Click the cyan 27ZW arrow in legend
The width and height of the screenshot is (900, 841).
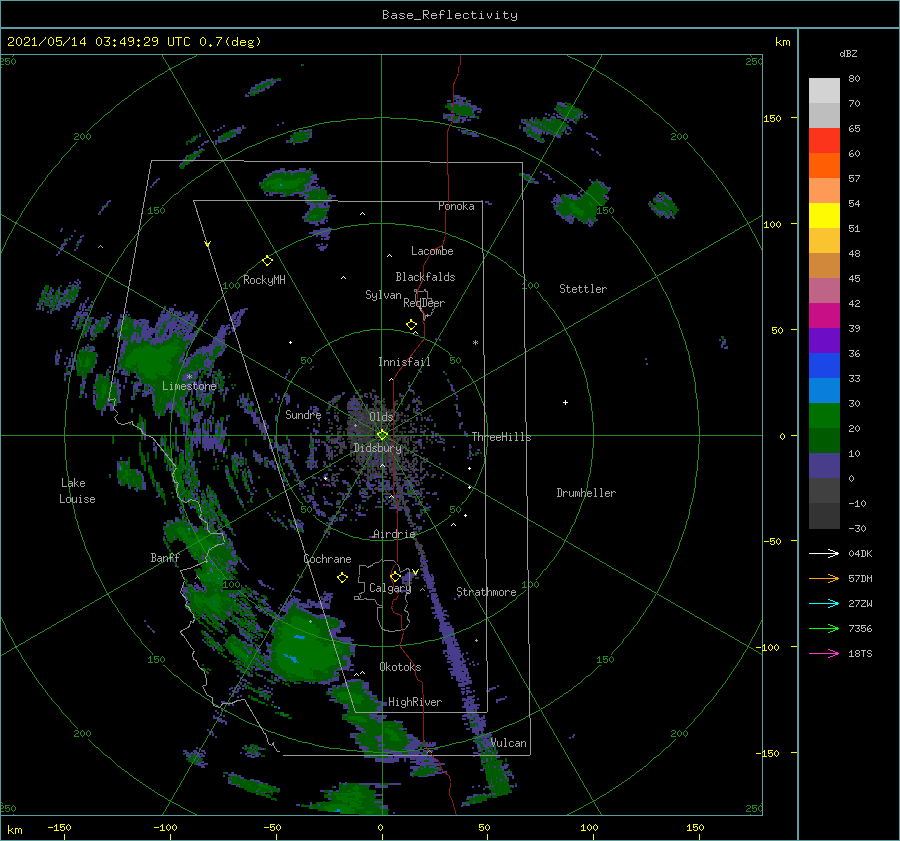[824, 603]
